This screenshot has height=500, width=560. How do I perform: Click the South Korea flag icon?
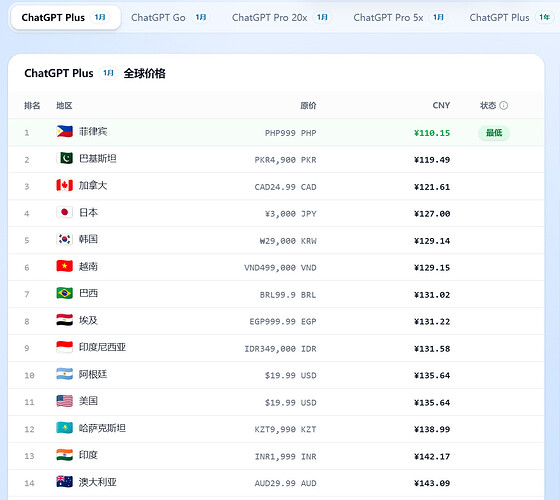click(65, 239)
